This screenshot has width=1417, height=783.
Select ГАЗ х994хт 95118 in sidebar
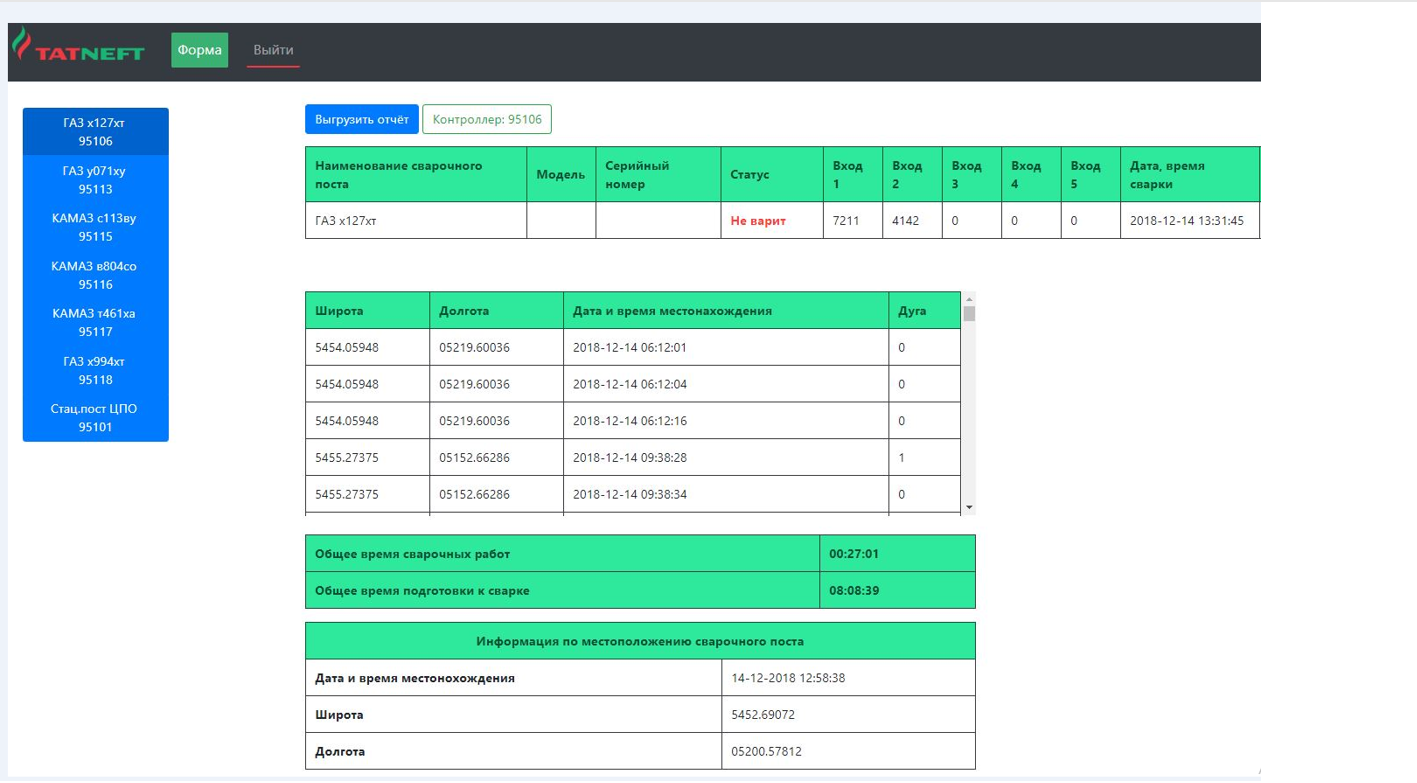pos(96,370)
